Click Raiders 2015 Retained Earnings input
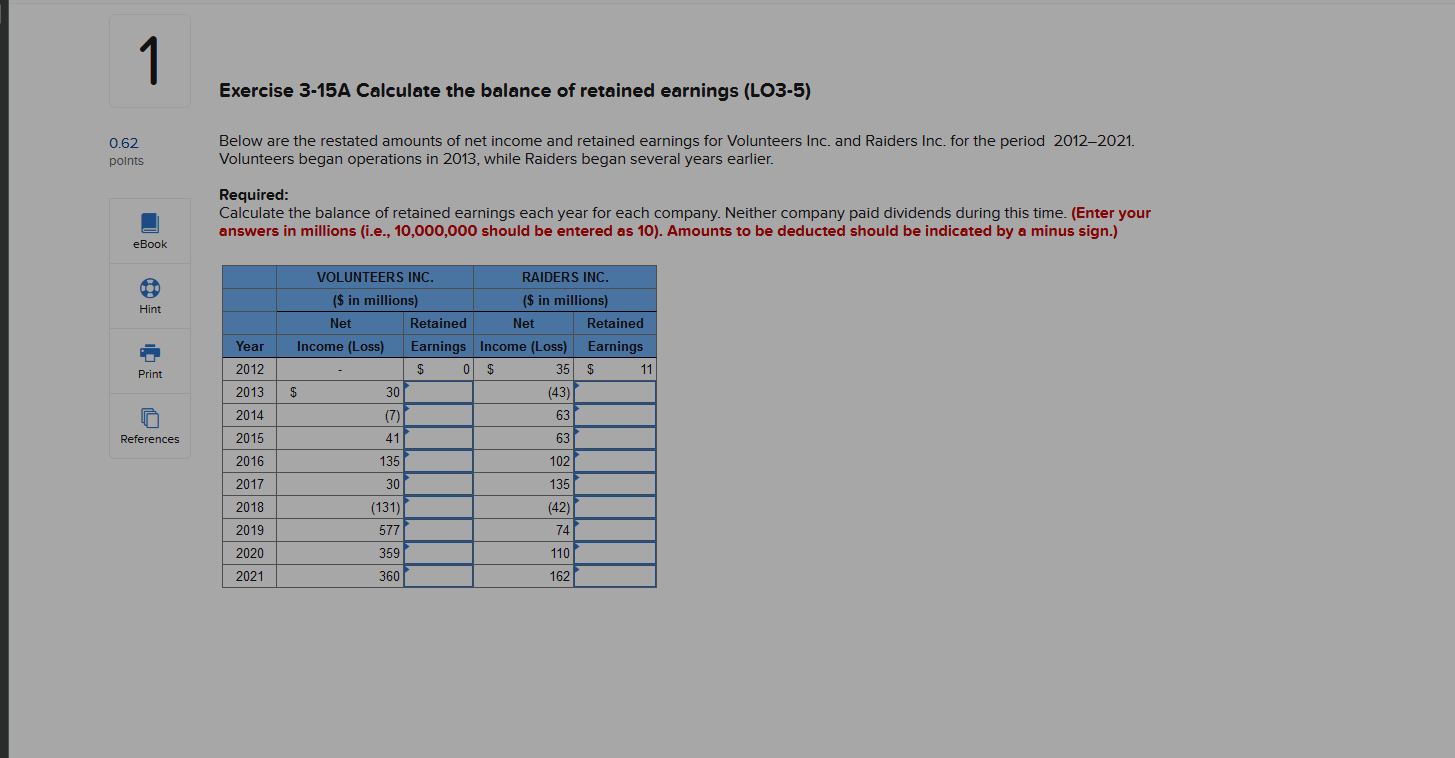 tap(615, 438)
